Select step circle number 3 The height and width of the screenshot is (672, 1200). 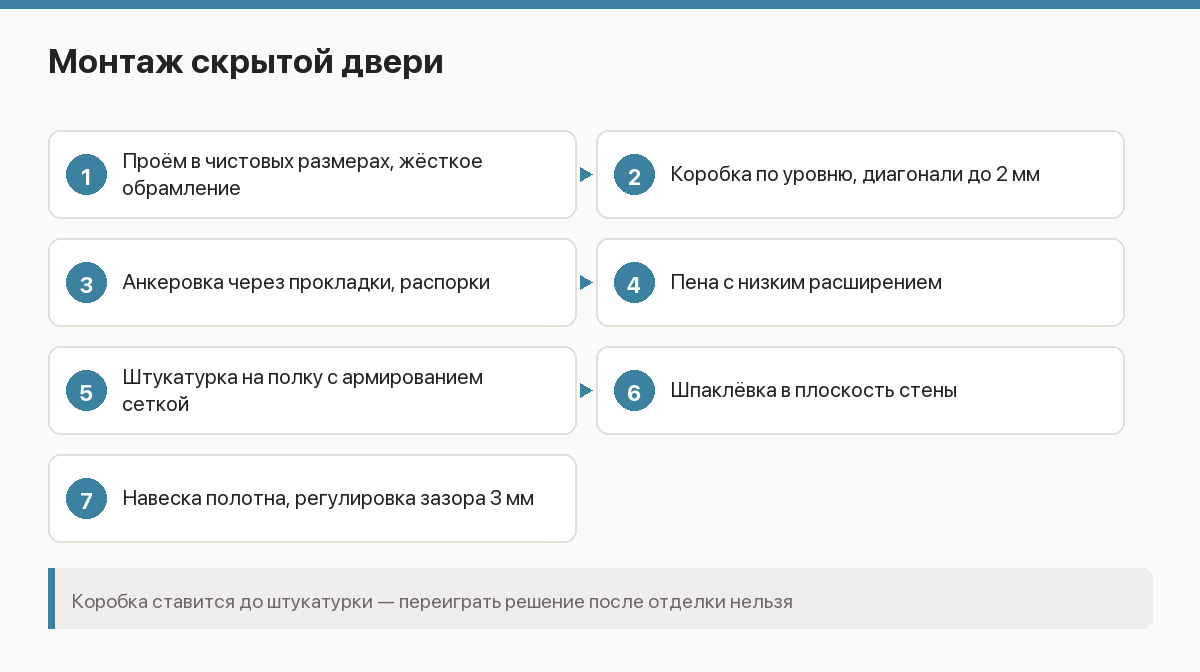coord(86,283)
